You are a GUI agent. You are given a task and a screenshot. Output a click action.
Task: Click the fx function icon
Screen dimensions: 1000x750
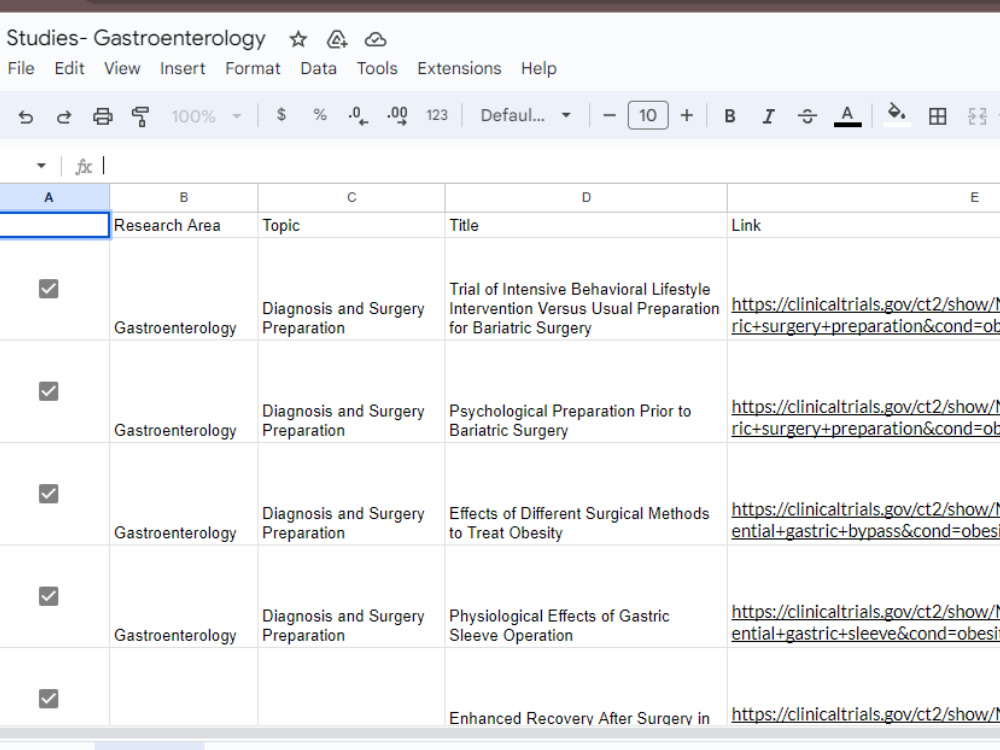click(84, 167)
